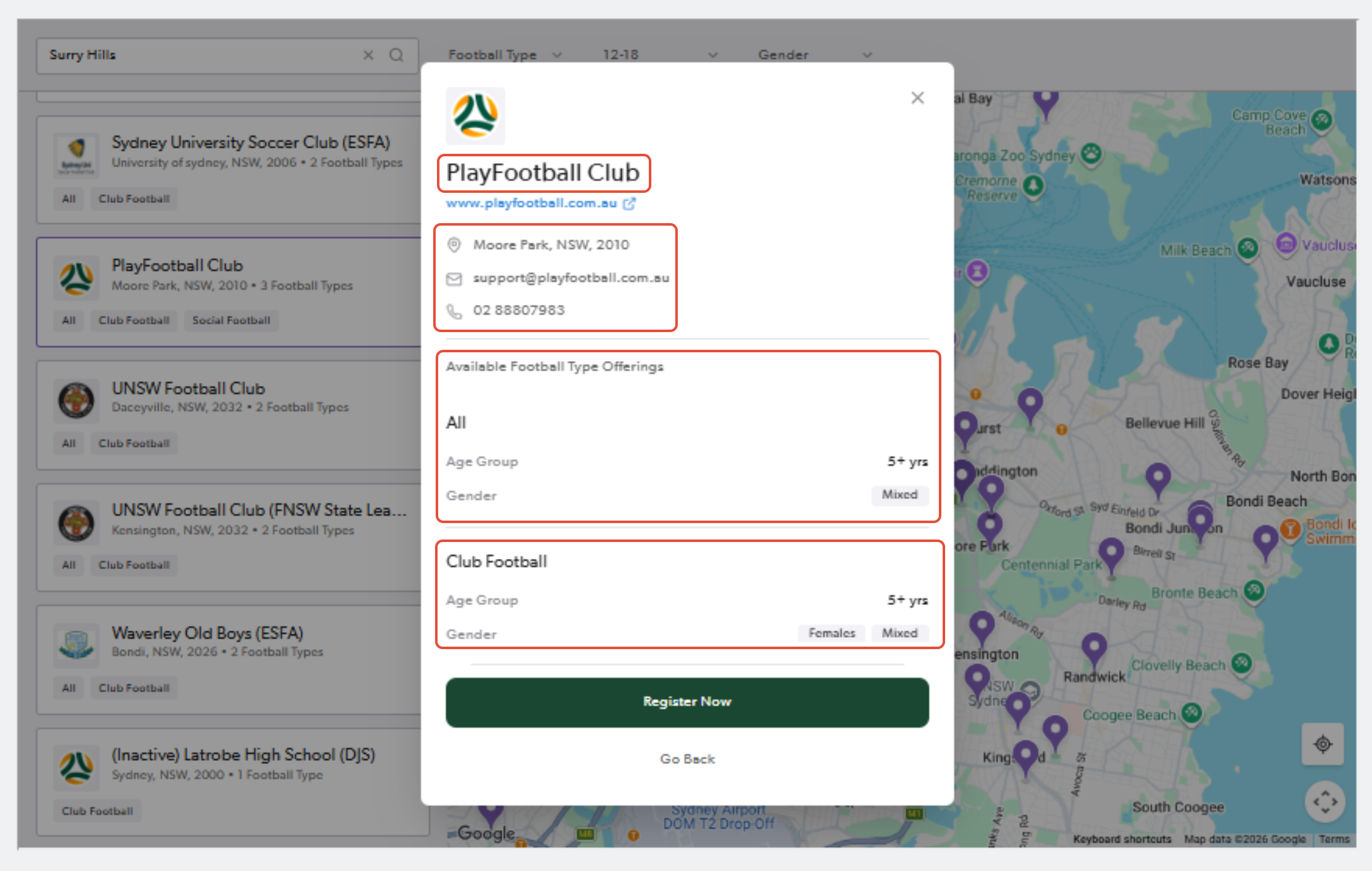Clear the Surry Hills search text
The width and height of the screenshot is (1372, 871).
coord(368,55)
